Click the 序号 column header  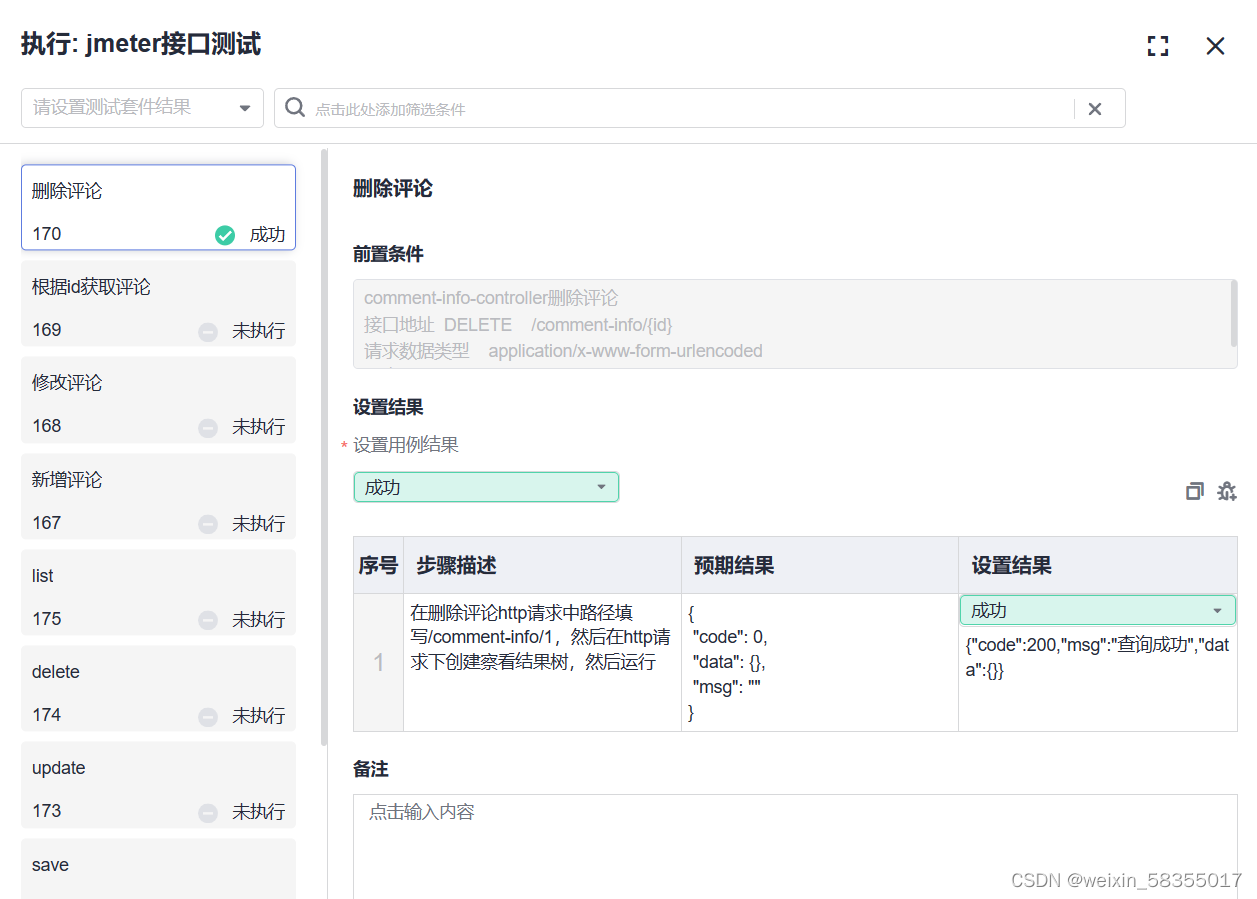point(378,565)
